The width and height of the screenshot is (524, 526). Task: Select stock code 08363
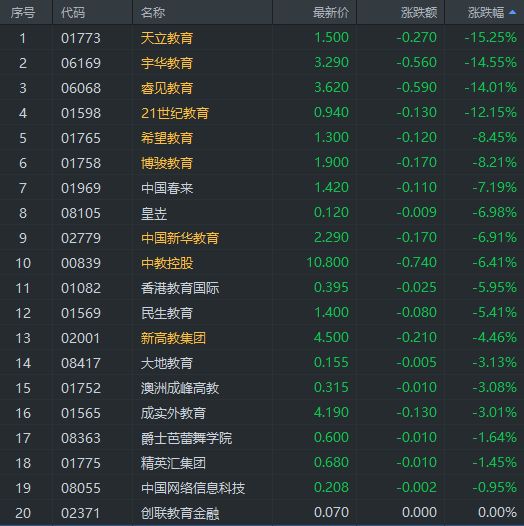point(81,438)
